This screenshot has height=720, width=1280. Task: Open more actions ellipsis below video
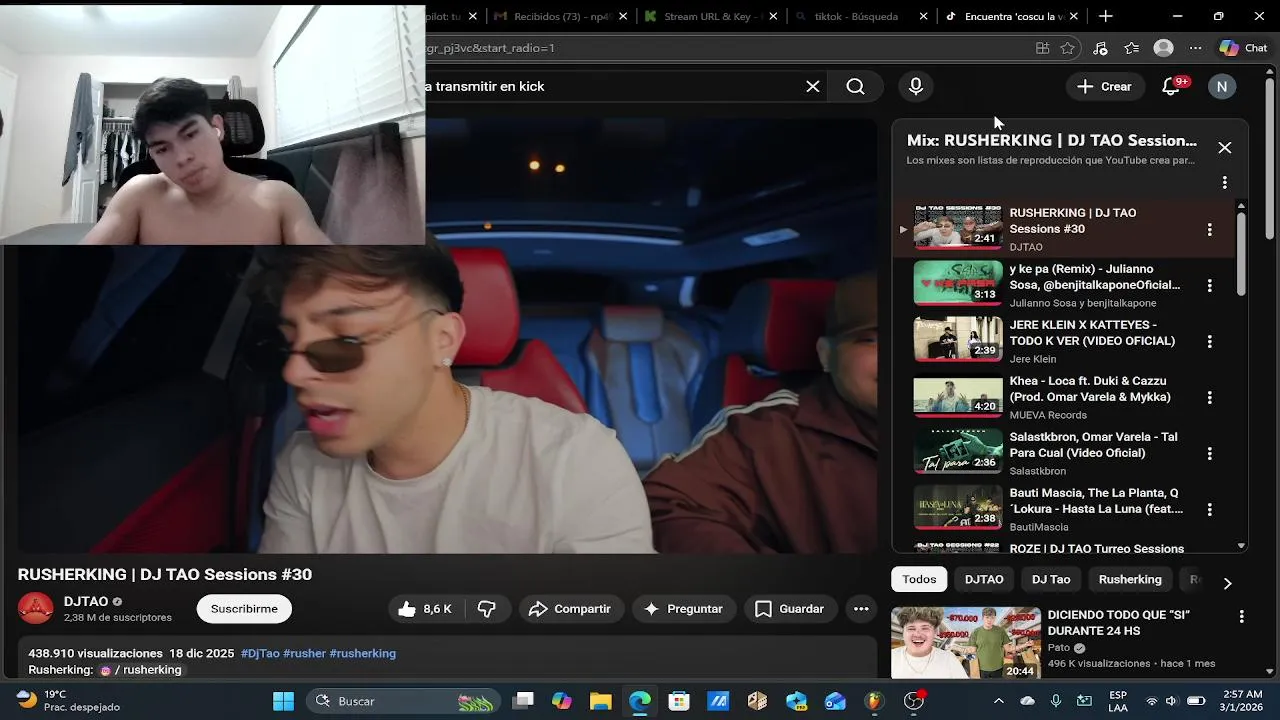pos(861,609)
